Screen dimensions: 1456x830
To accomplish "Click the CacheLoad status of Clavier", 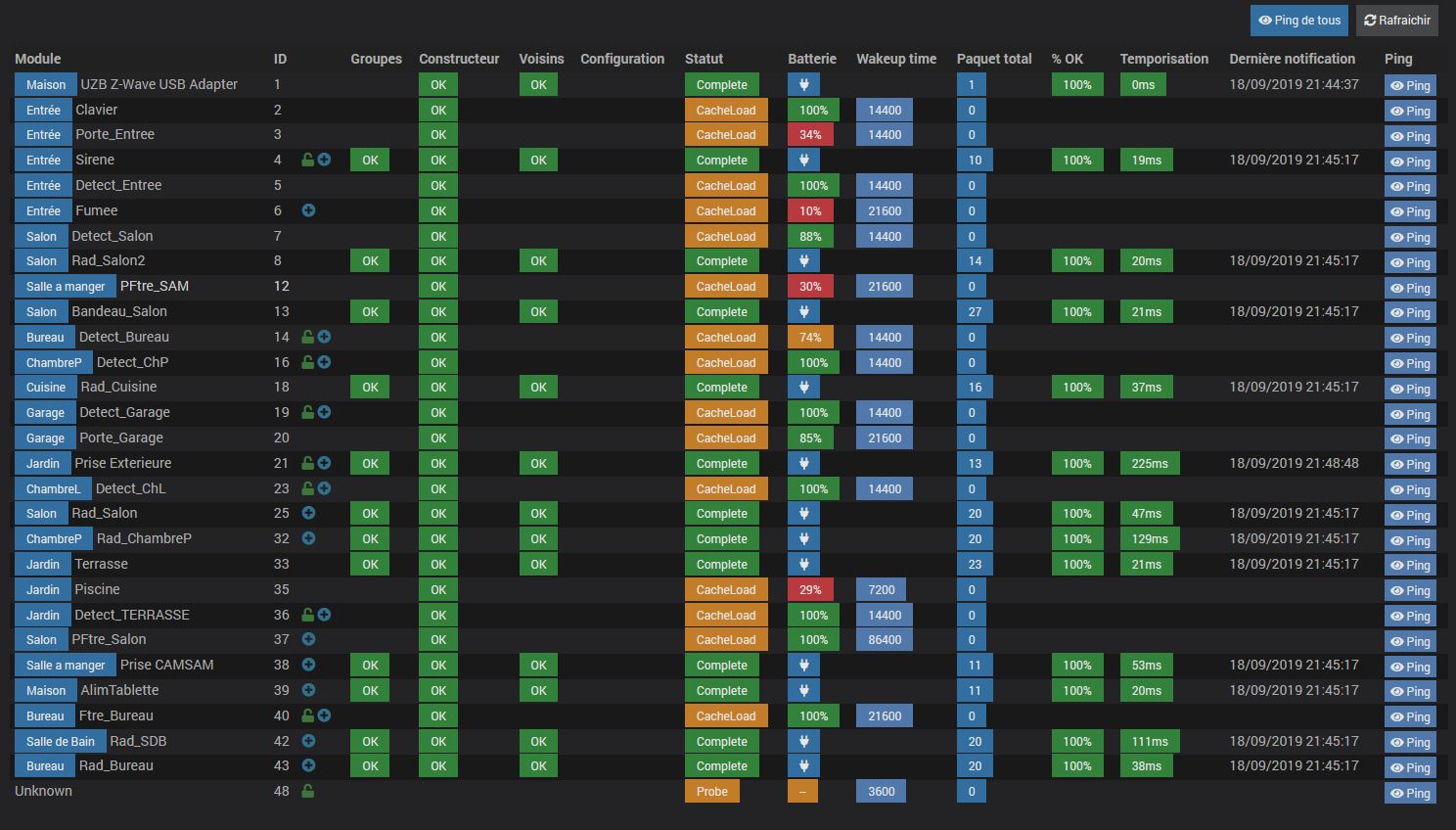I will pyautogui.click(x=726, y=111).
